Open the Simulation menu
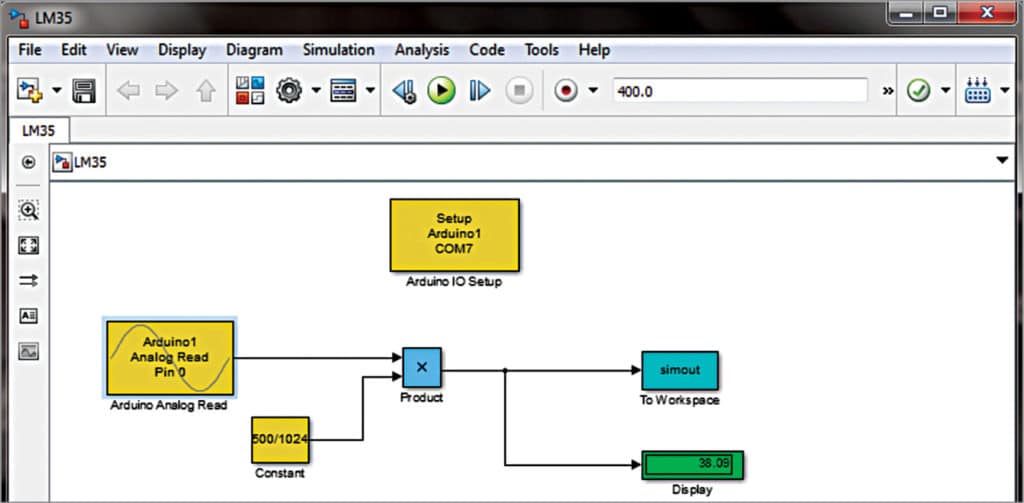1024x503 pixels. (338, 50)
